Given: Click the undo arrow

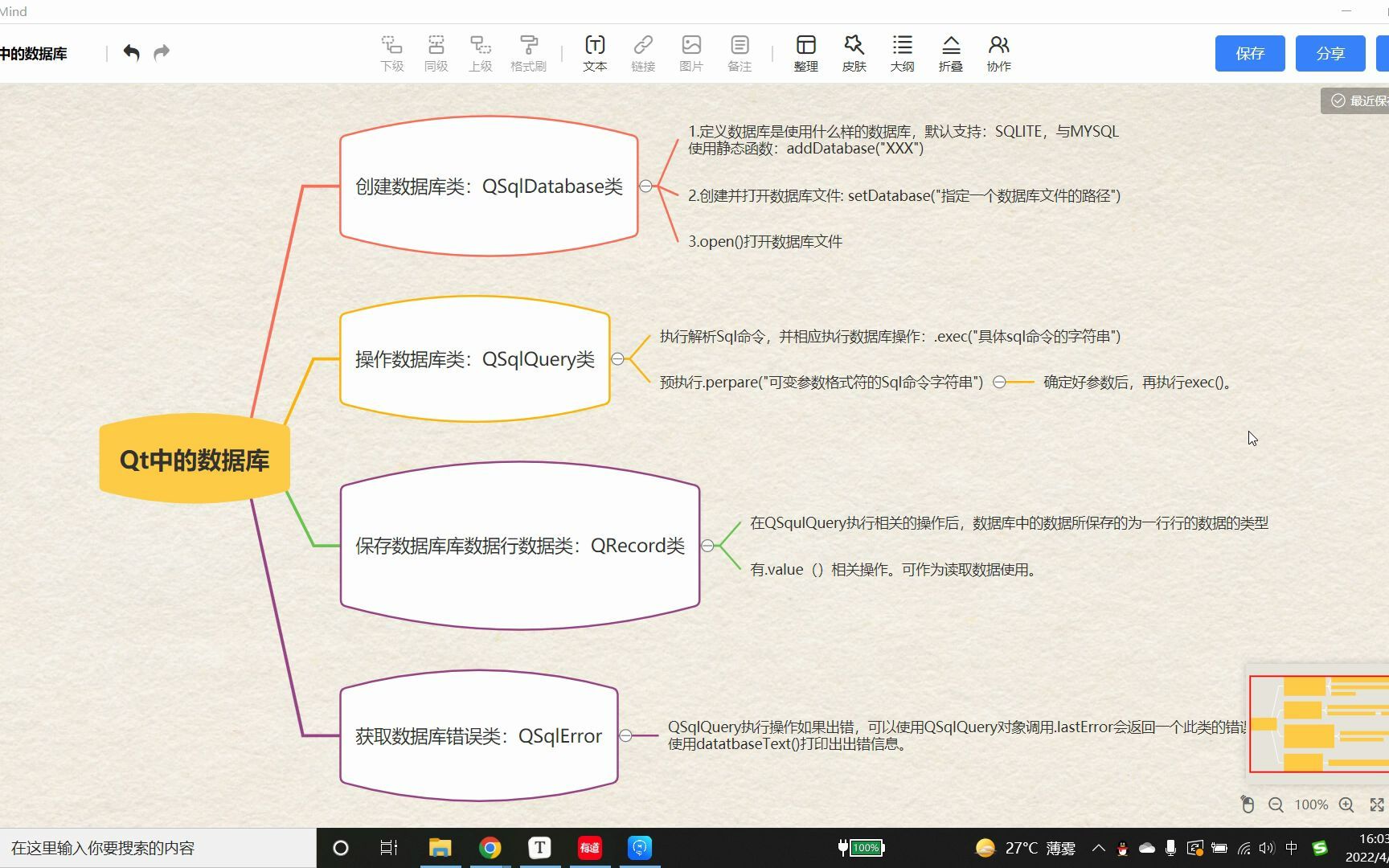Looking at the screenshot, I should pos(131,51).
